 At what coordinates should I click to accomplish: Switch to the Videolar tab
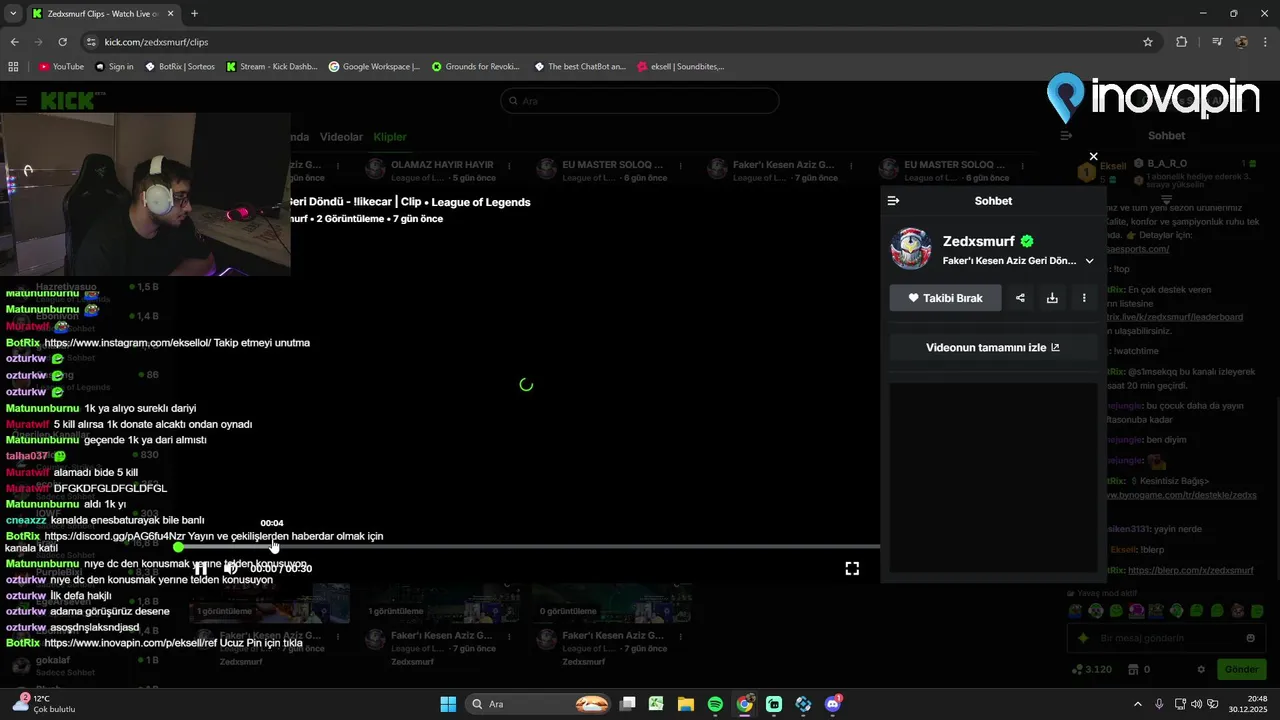pos(341,137)
